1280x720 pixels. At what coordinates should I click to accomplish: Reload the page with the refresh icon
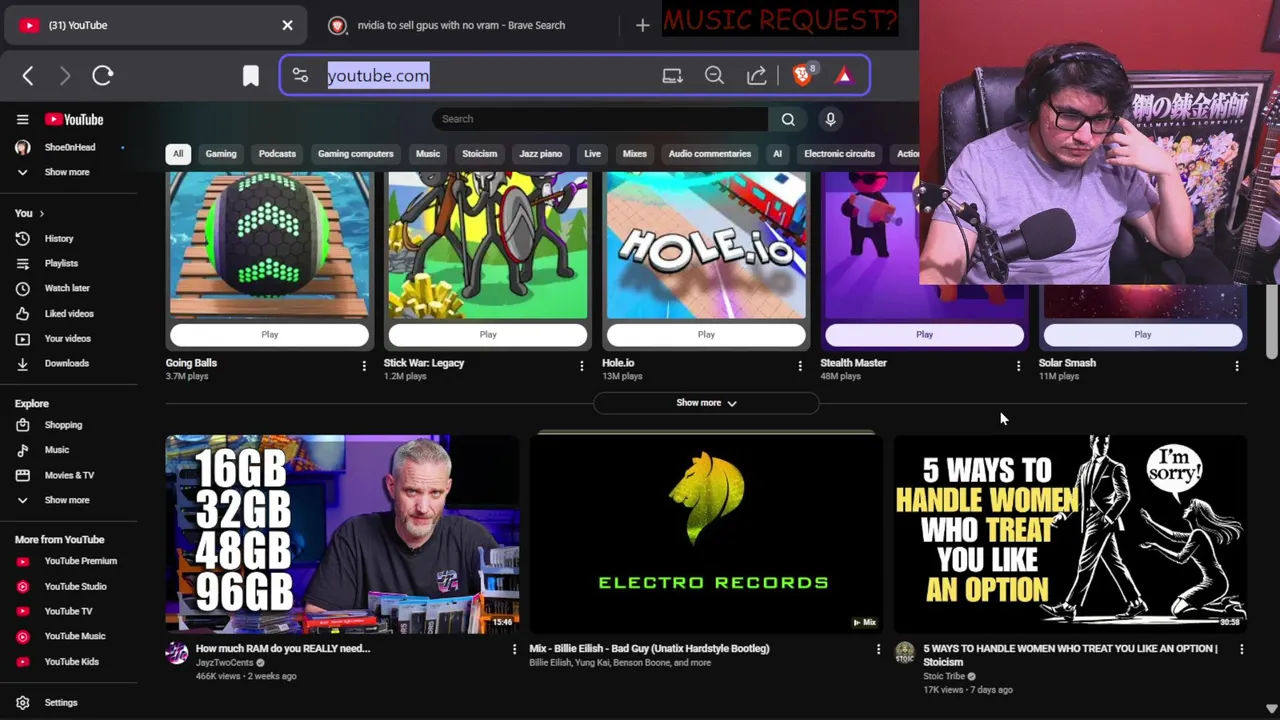[x=103, y=75]
